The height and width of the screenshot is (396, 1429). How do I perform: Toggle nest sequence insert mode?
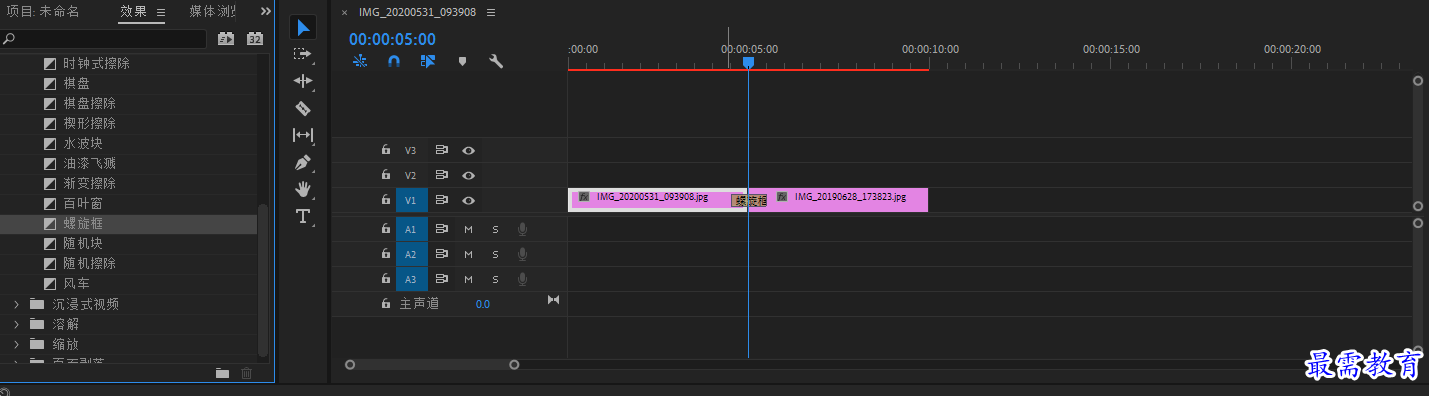pyautogui.click(x=361, y=61)
